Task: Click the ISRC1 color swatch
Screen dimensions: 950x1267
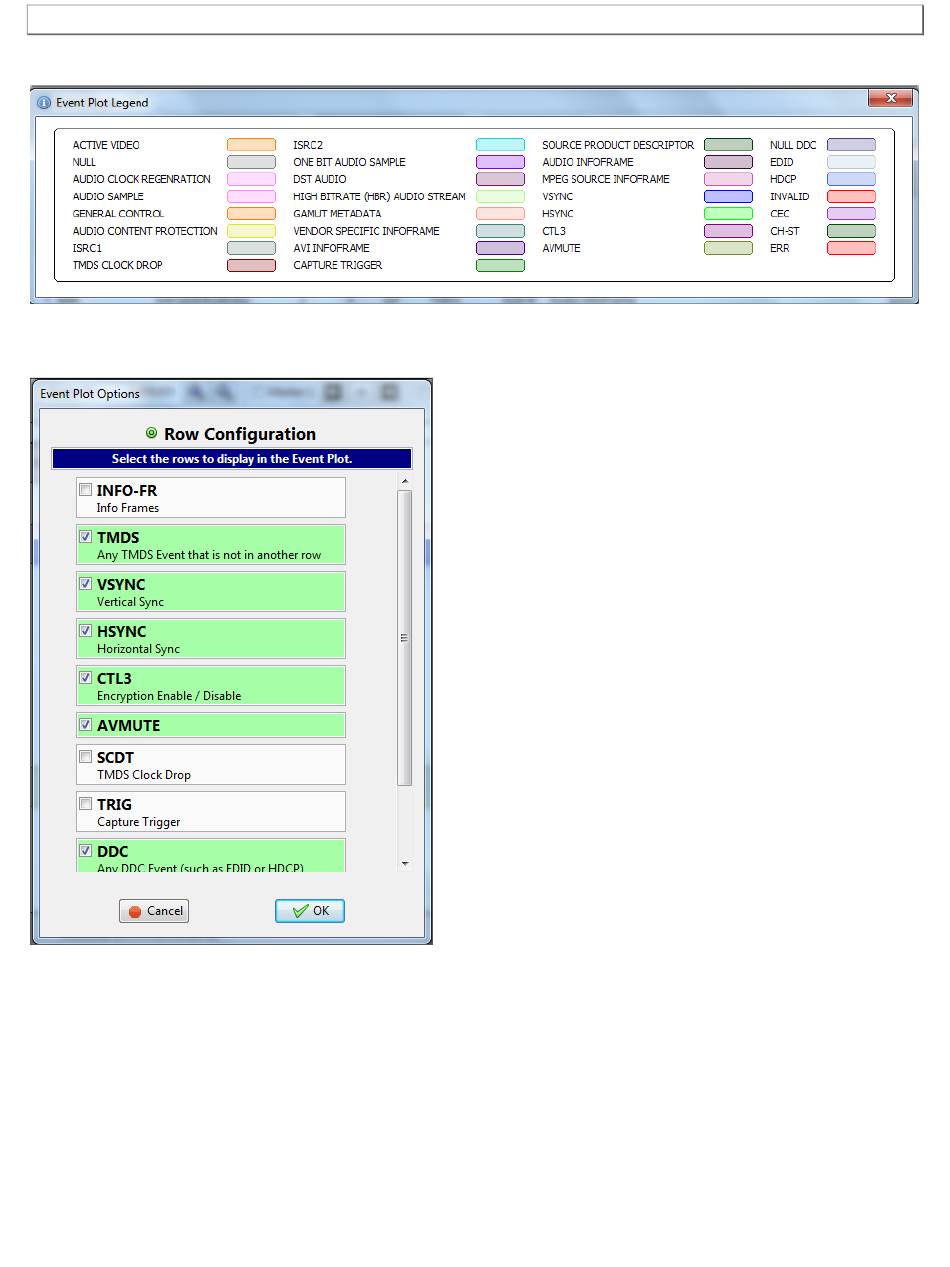Action: tap(251, 248)
